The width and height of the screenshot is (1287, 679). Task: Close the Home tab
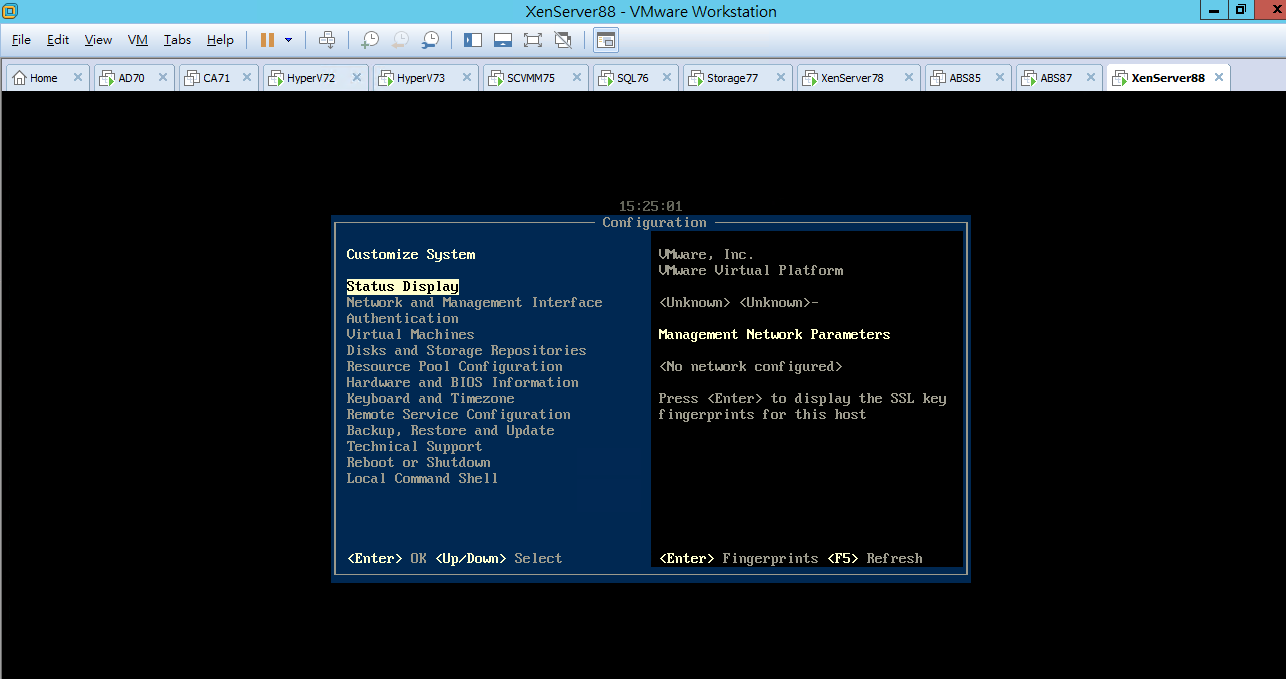(78, 78)
